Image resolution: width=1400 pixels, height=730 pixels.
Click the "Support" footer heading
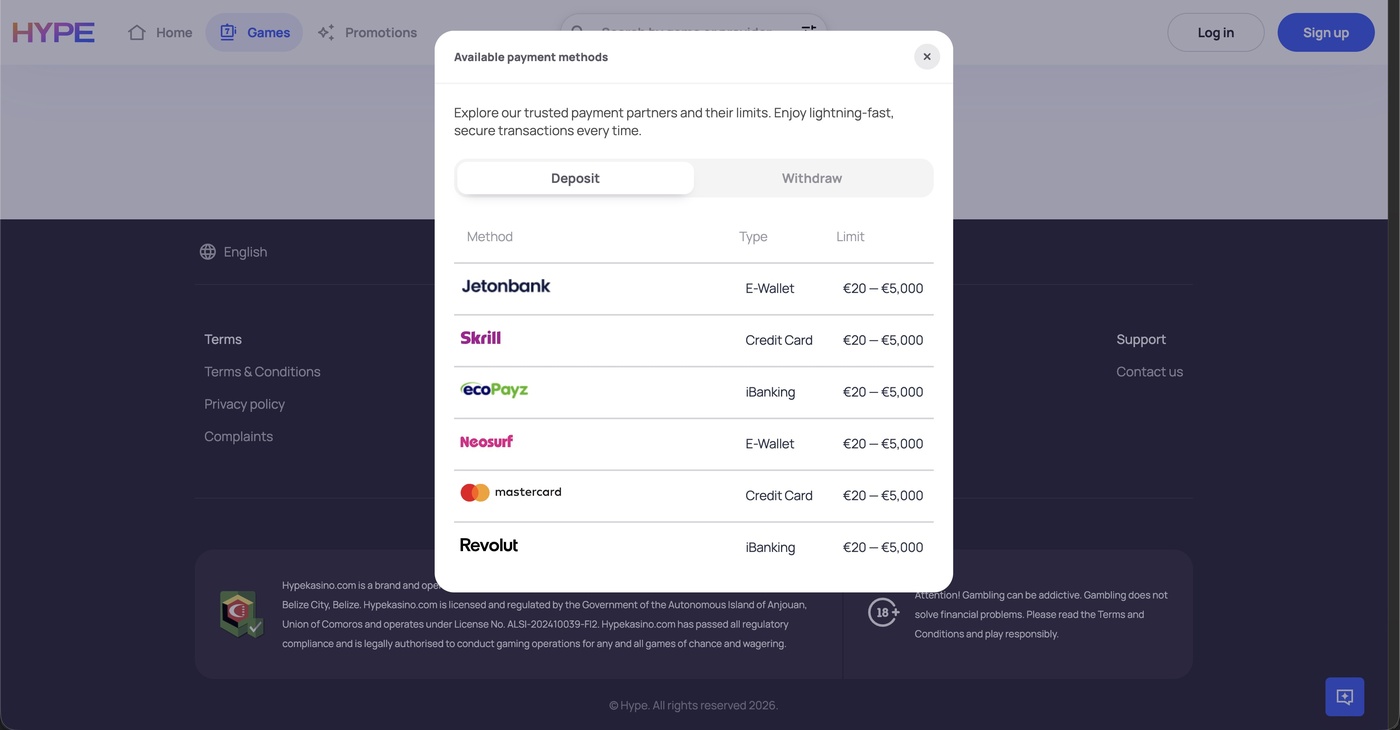tap(1141, 340)
